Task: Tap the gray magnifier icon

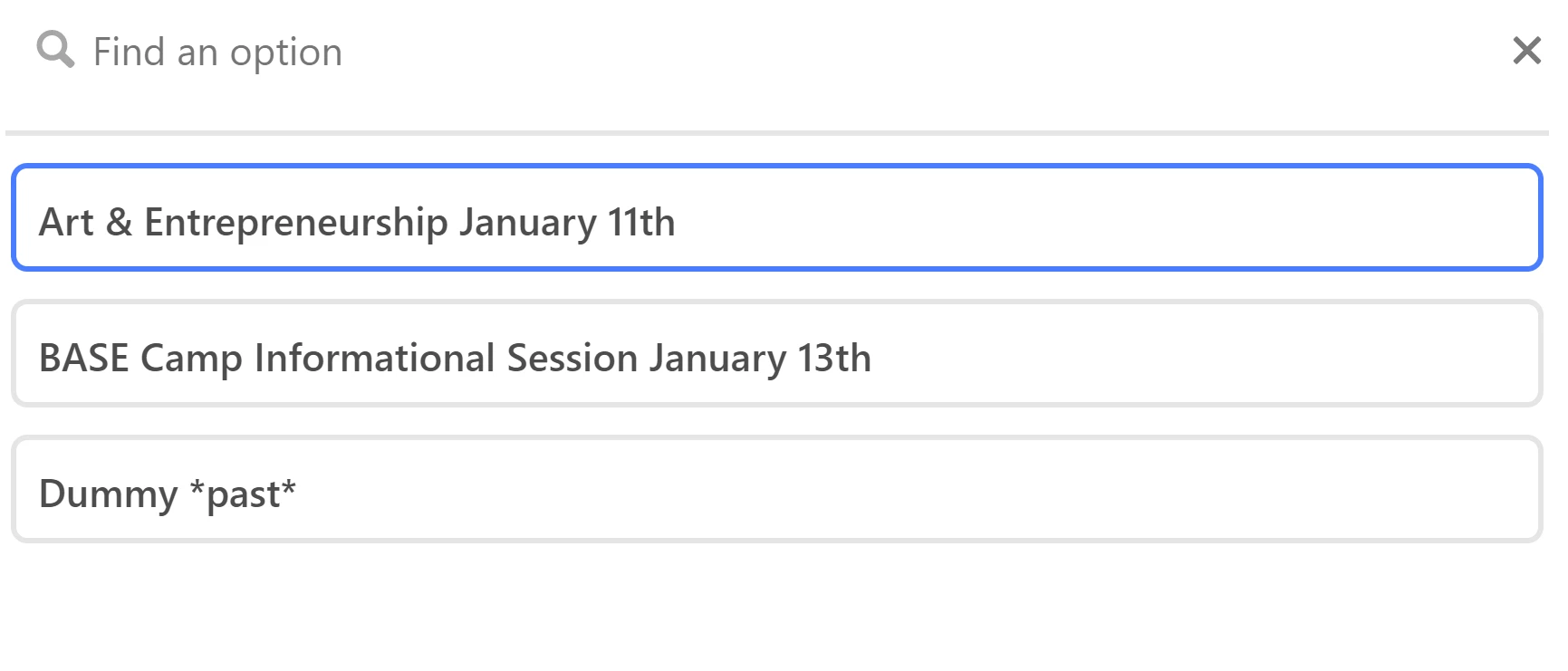Action: [x=54, y=50]
